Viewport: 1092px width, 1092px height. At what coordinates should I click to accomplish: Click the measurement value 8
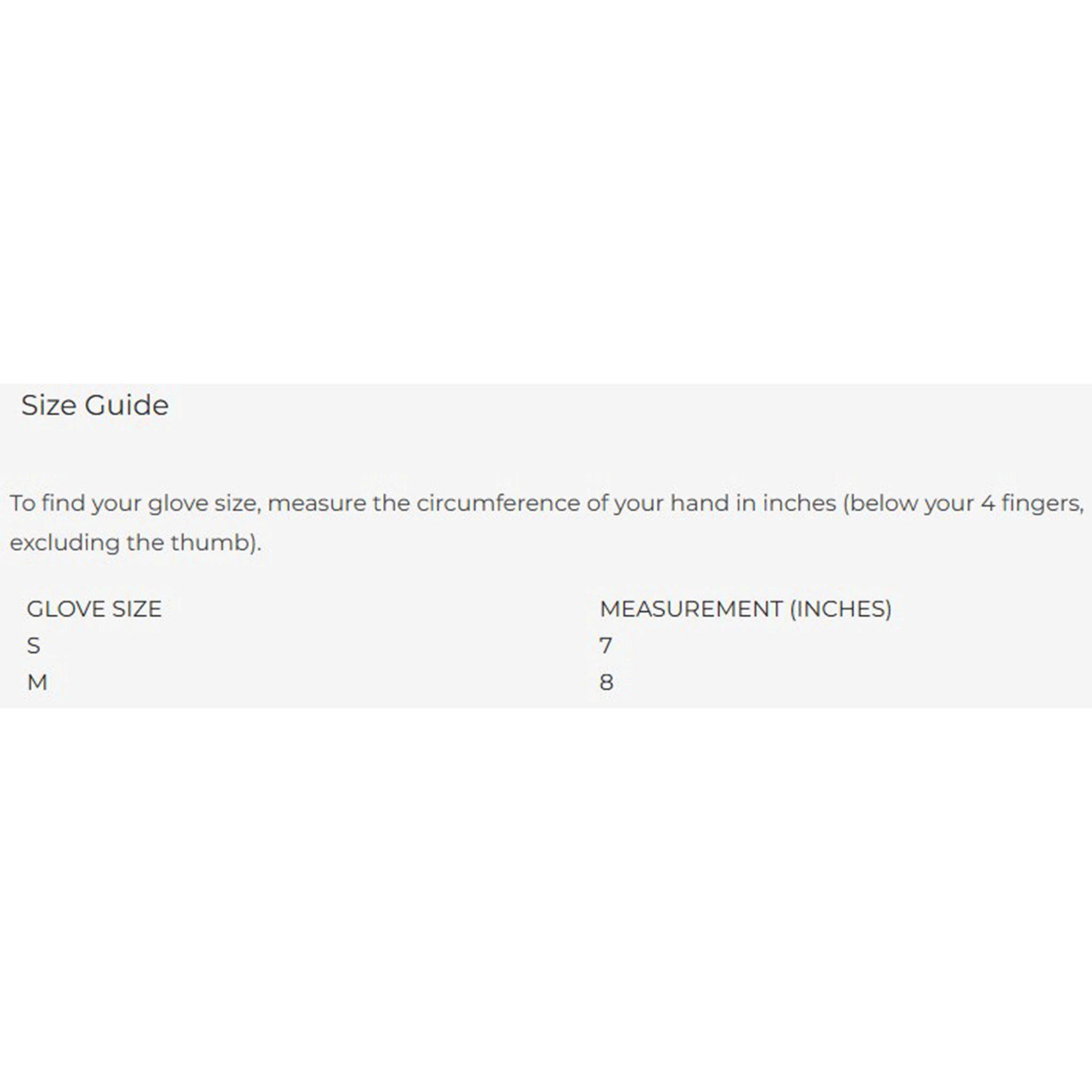pos(606,682)
